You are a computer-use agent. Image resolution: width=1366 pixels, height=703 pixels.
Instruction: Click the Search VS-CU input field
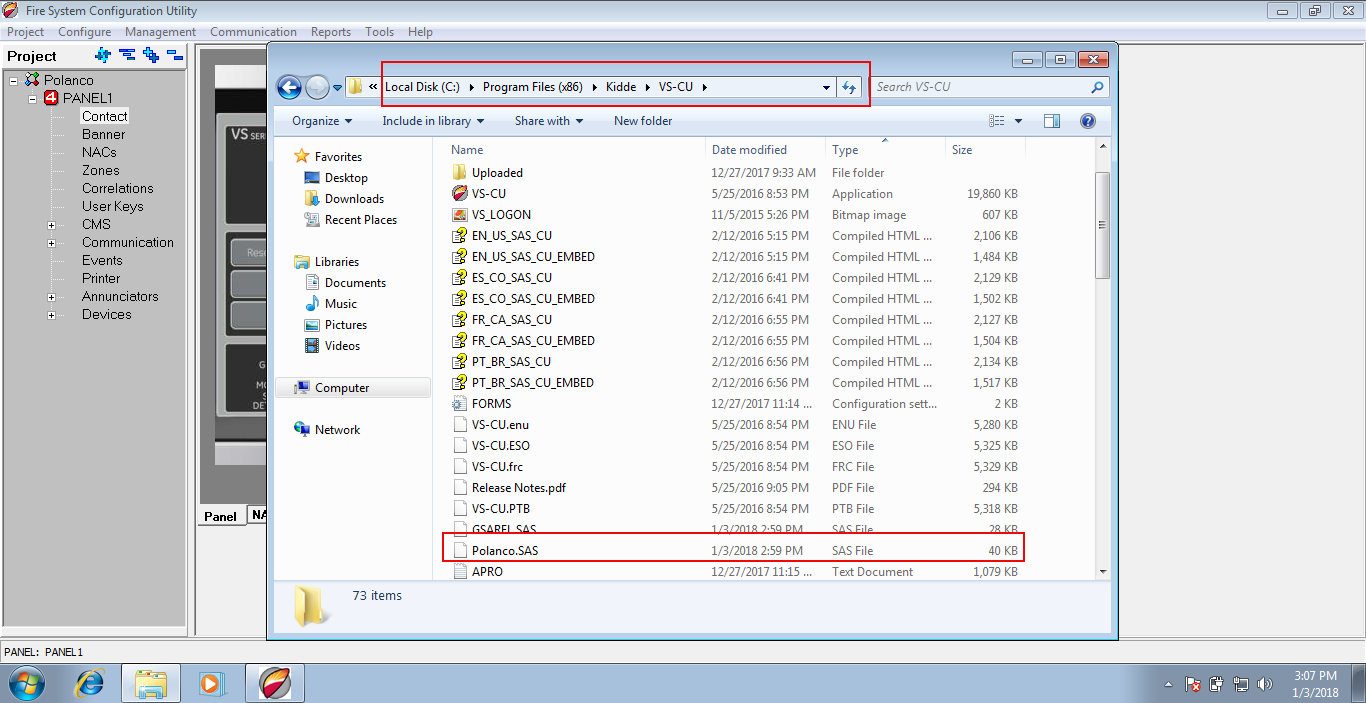click(x=980, y=87)
